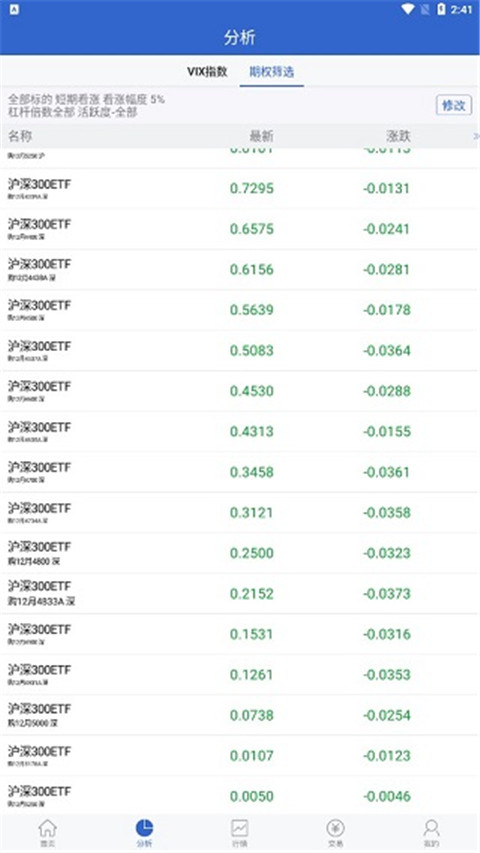
Task: Sort by the 最新 column header
Action: 261,136
